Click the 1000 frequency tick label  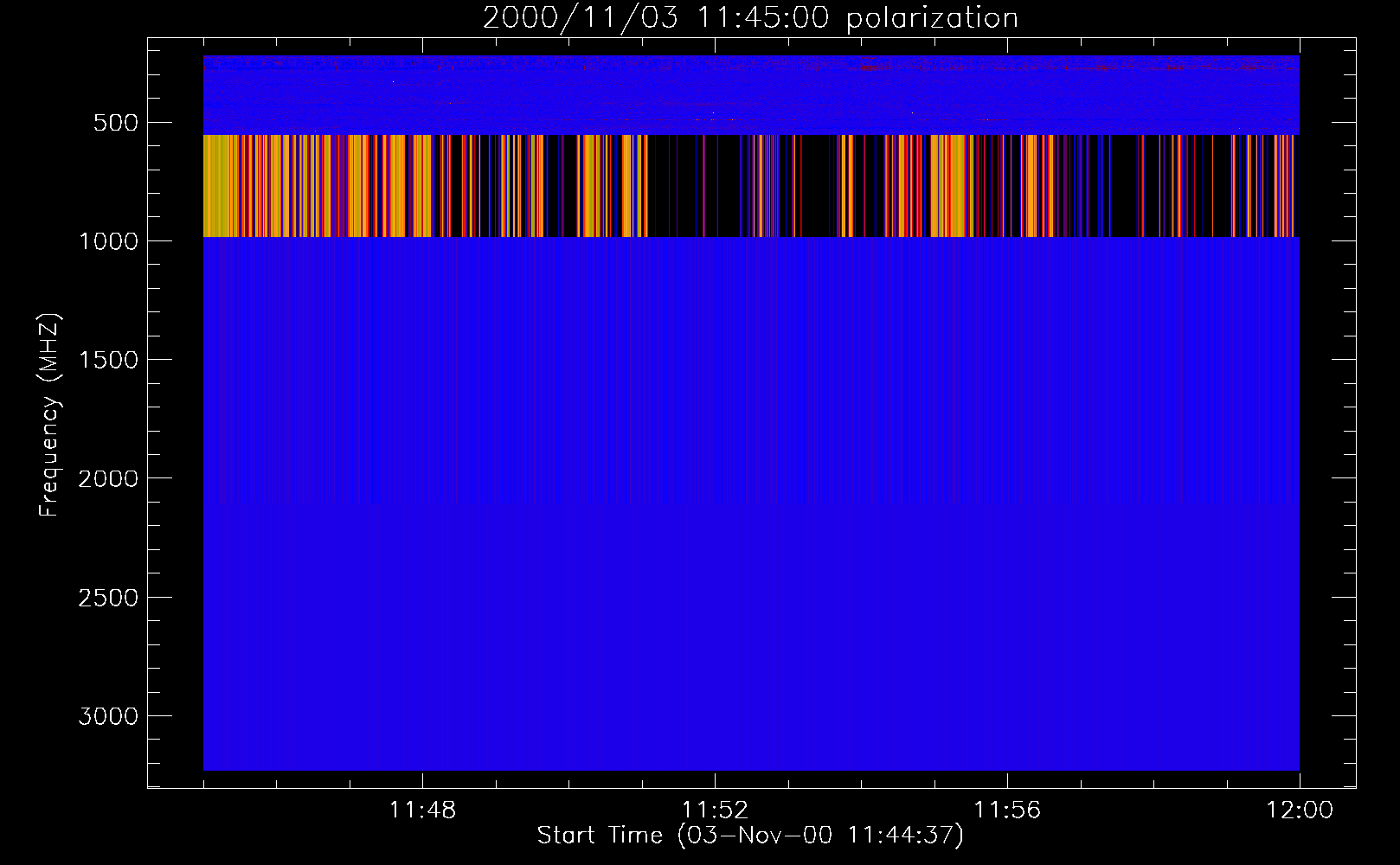coord(108,241)
